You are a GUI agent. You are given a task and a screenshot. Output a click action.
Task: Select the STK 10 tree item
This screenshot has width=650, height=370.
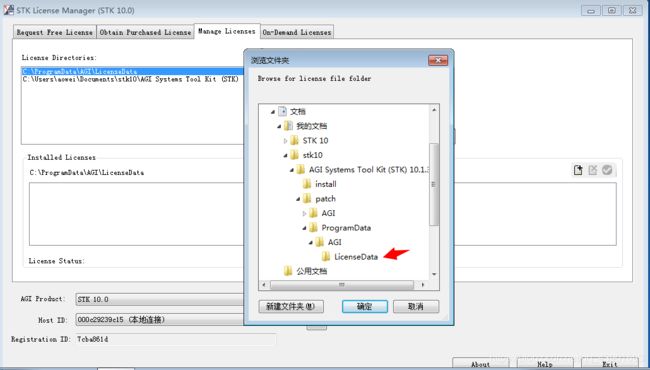[x=315, y=140]
